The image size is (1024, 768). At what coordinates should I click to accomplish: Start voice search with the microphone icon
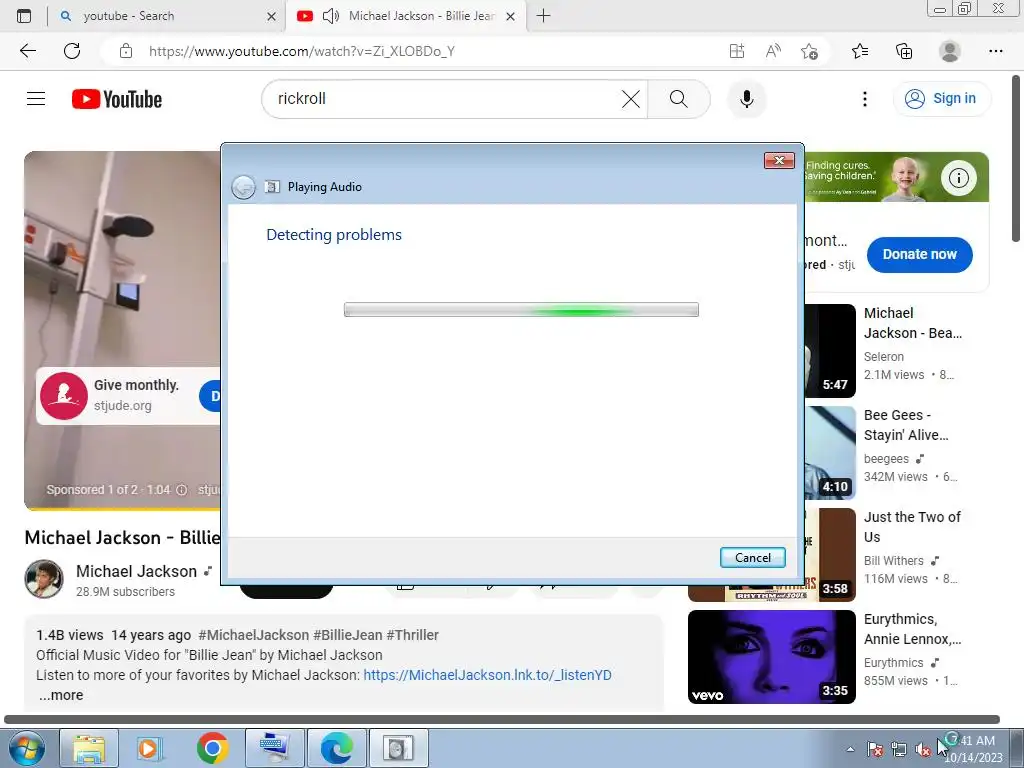pos(746,99)
